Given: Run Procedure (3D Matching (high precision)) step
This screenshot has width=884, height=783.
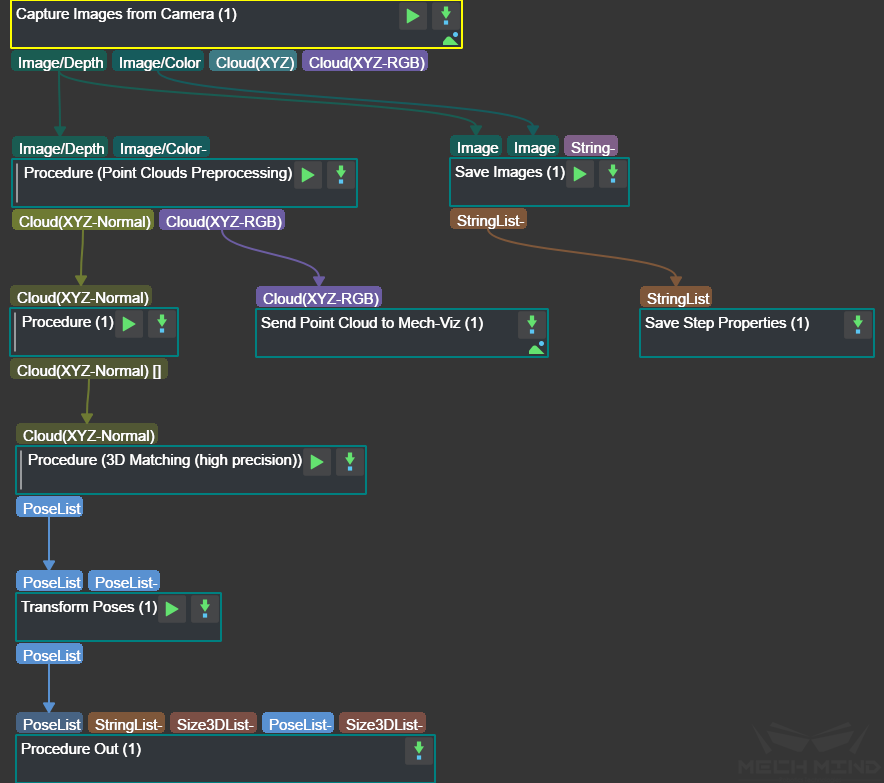Looking at the screenshot, I should (317, 461).
